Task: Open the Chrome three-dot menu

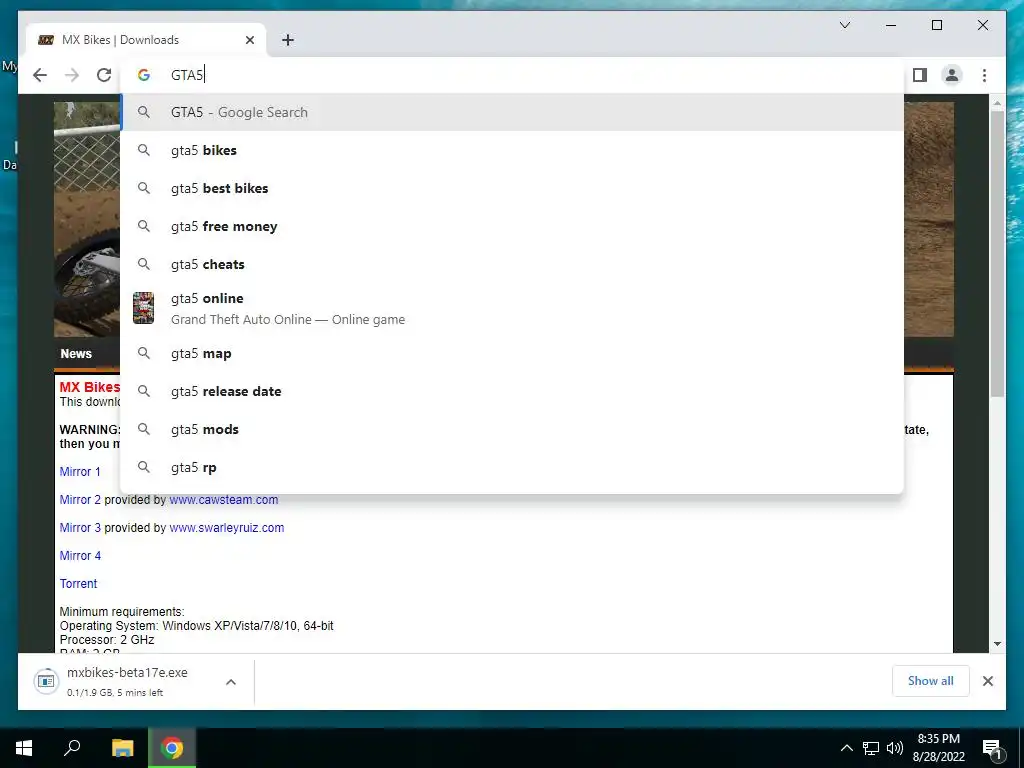Action: point(984,75)
